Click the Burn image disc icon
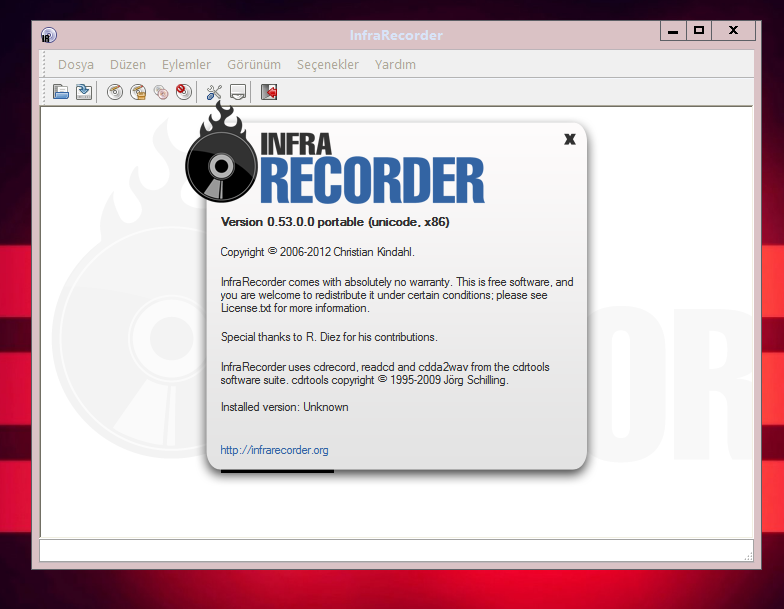Viewport: 784px width, 609px height. tap(138, 92)
